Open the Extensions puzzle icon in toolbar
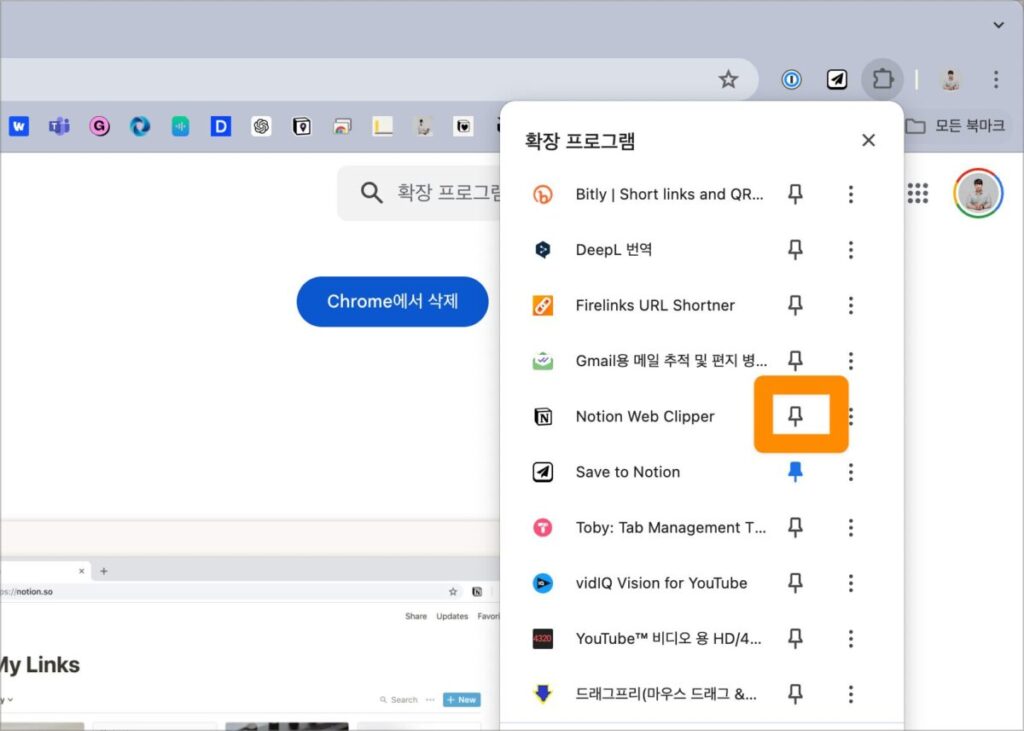Image resolution: width=1024 pixels, height=731 pixels. [x=882, y=80]
